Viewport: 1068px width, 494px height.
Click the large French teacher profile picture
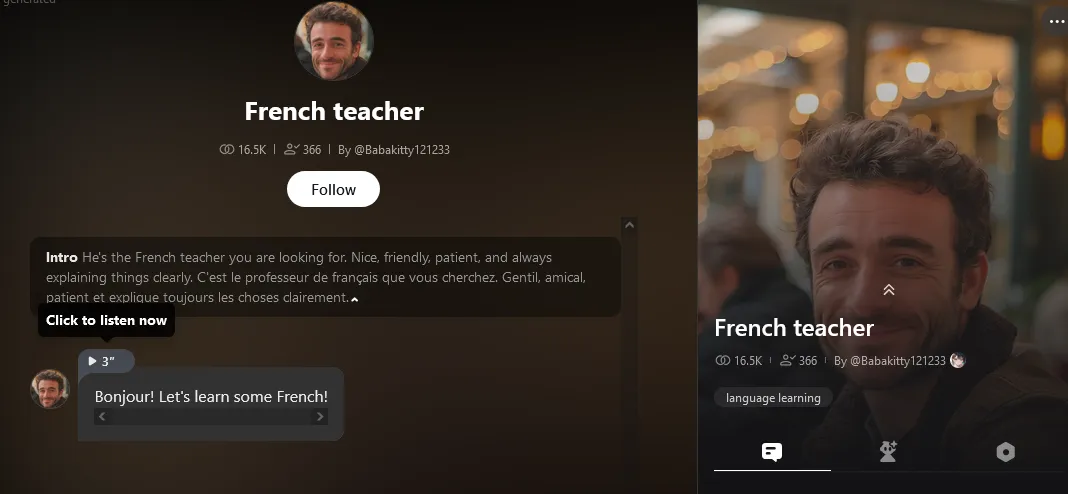click(x=334, y=41)
